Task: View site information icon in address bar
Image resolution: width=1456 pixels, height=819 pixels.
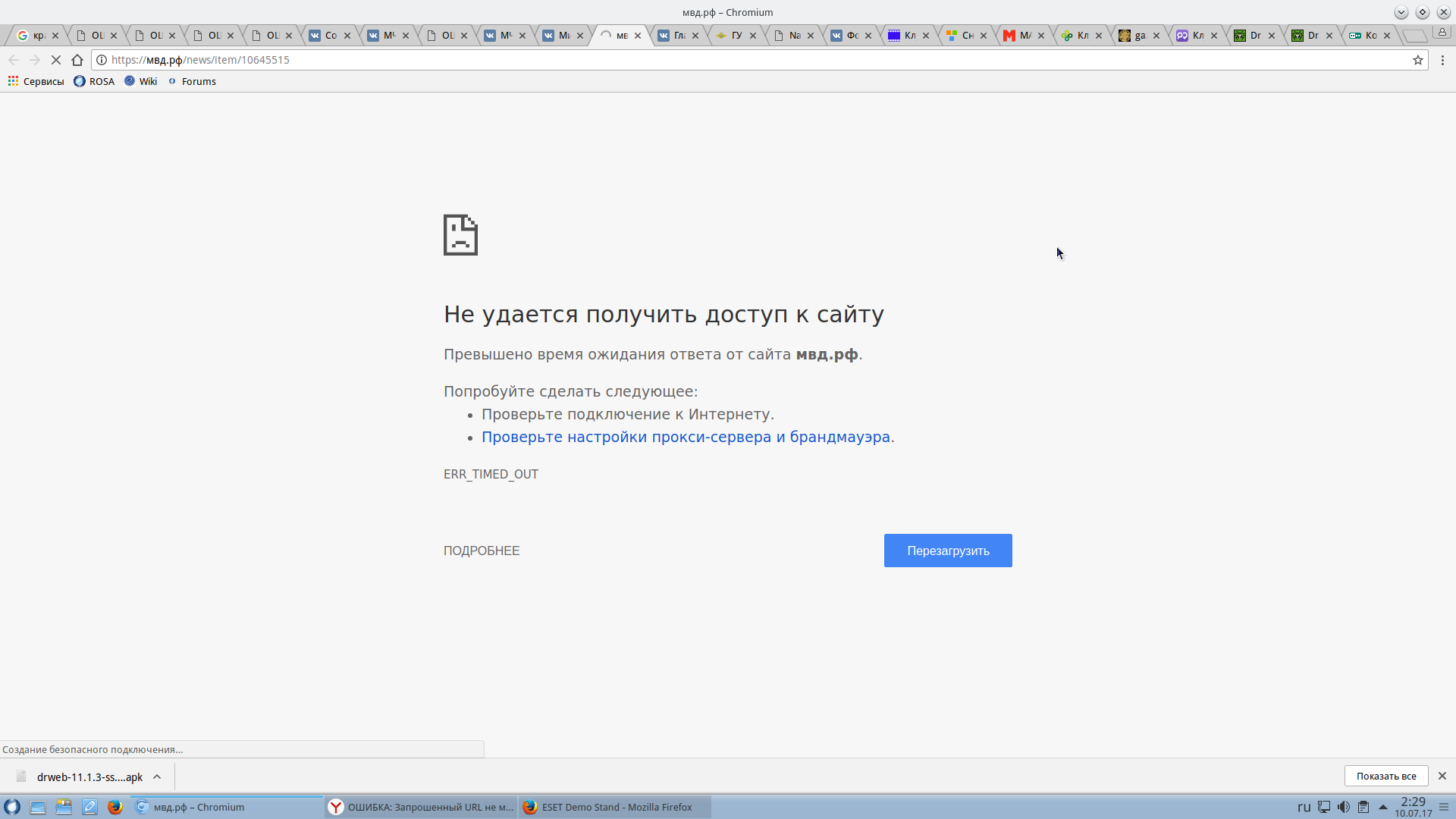Action: [102, 60]
